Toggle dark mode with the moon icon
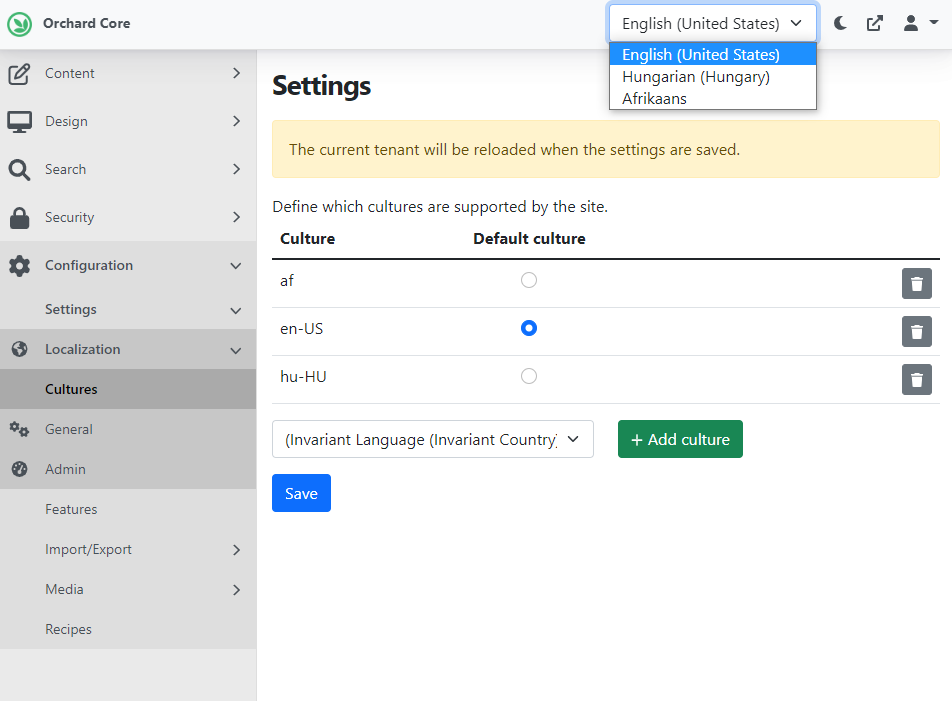The height and width of the screenshot is (701, 952). pos(840,24)
